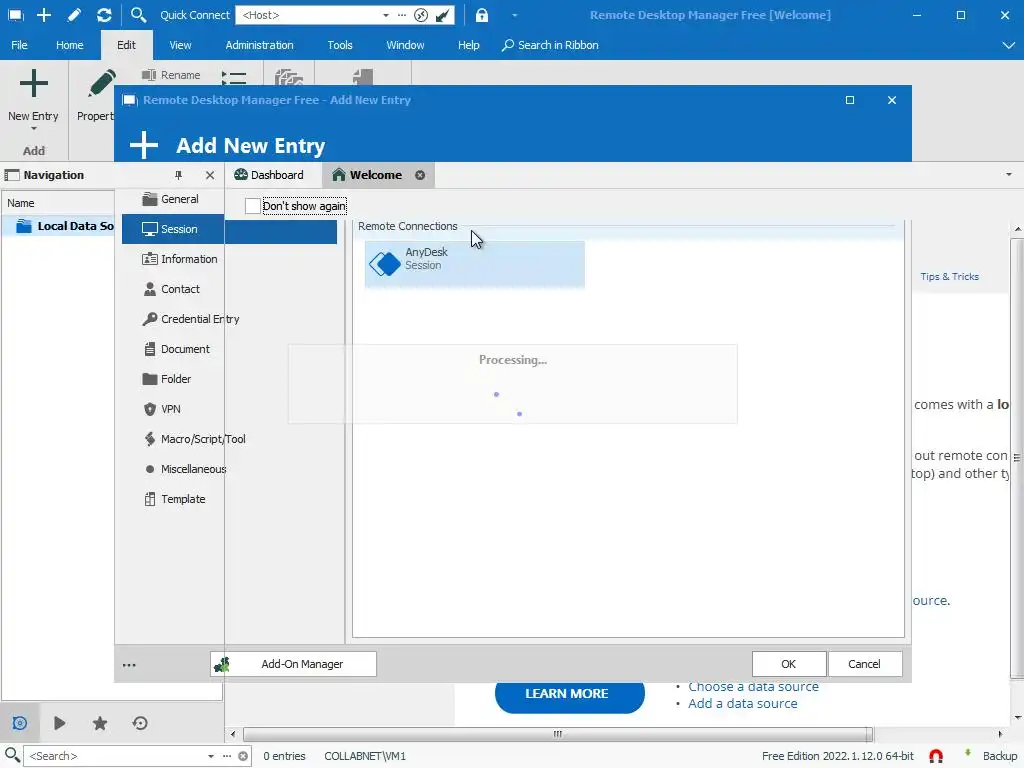The height and width of the screenshot is (768, 1024).
Task: Pin the Navigation panel
Action: 178,175
